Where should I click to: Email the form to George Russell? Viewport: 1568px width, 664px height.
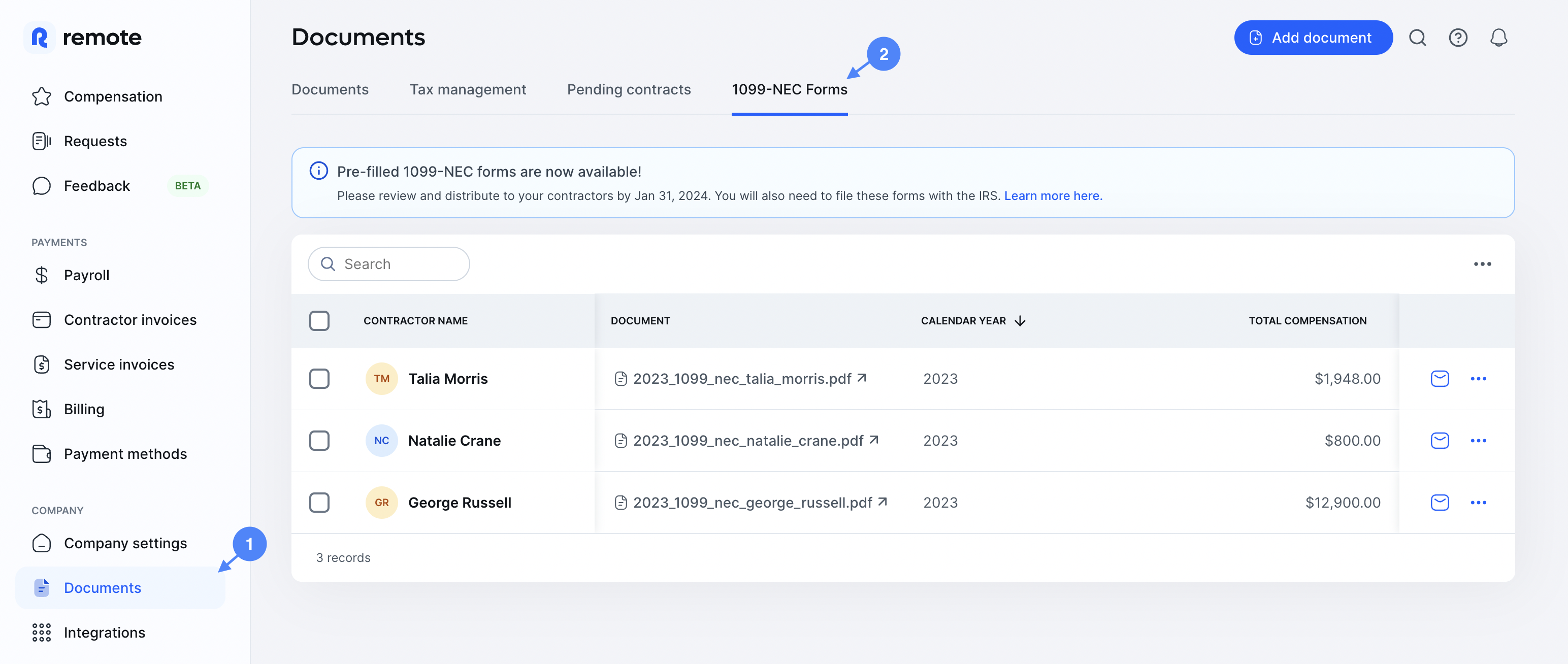pos(1440,503)
